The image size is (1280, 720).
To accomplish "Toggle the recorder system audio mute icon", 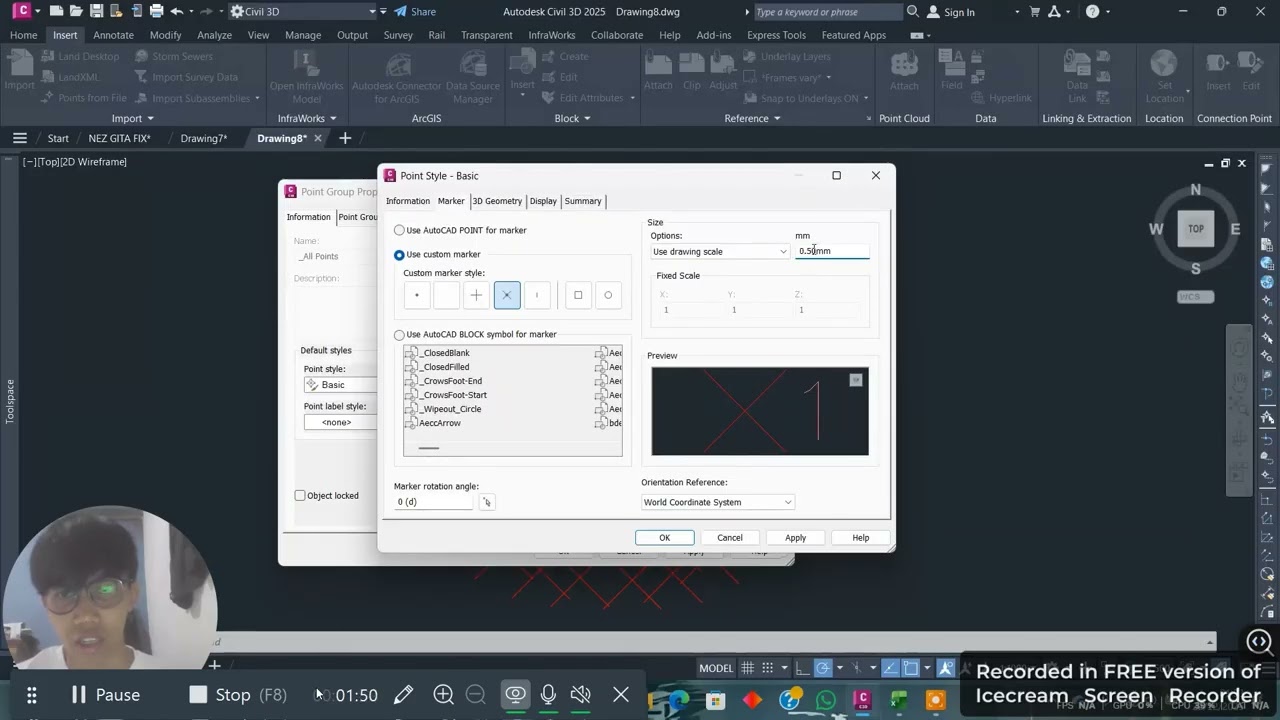I will coord(580,694).
